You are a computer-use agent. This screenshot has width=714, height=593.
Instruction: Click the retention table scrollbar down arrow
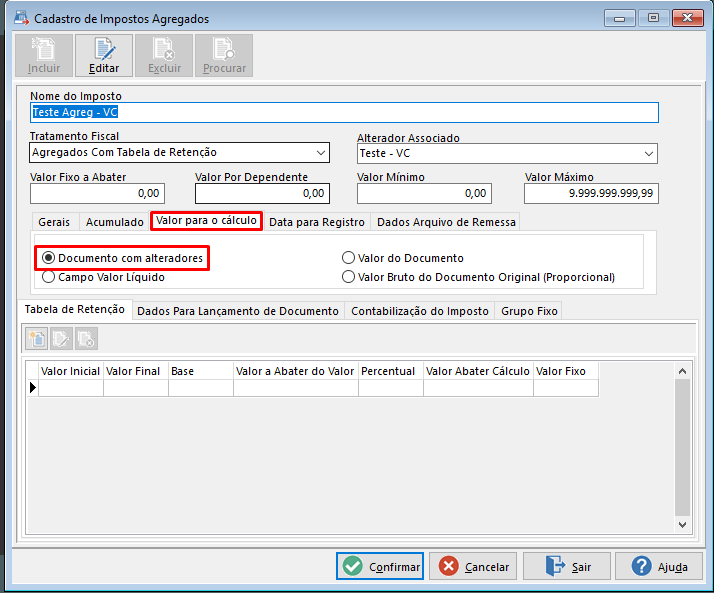click(682, 524)
